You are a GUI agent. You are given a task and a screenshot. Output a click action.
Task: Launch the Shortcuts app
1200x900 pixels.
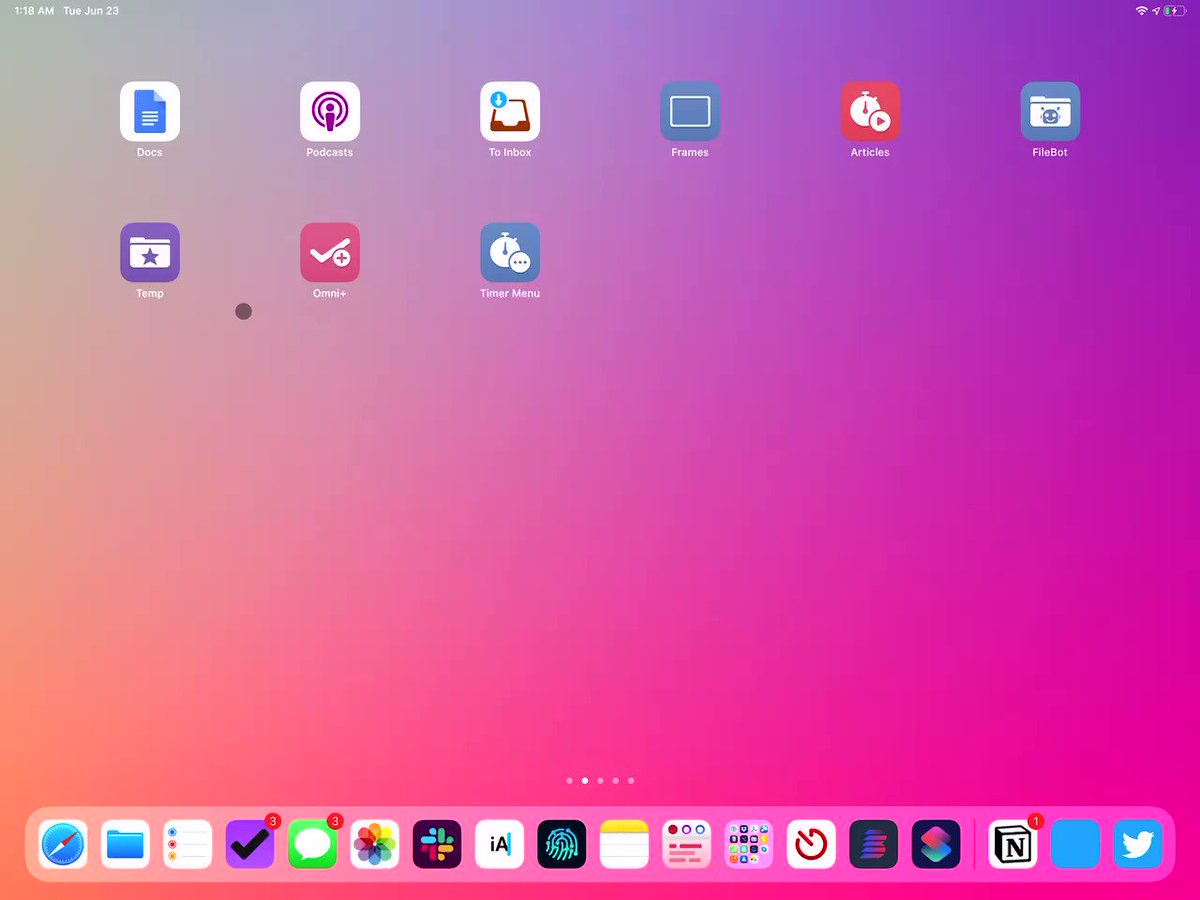click(936, 844)
